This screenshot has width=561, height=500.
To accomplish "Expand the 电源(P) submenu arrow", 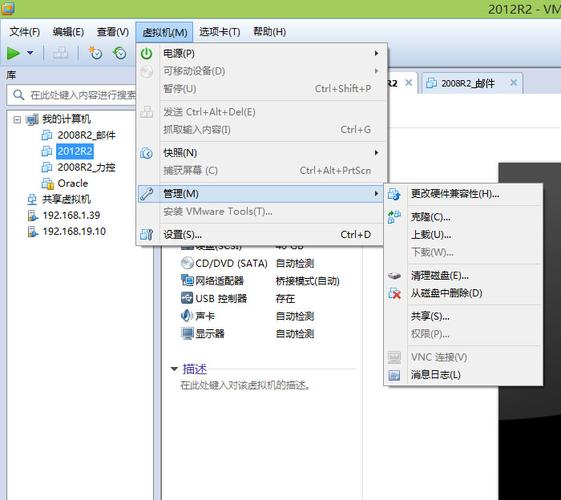I will point(376,53).
